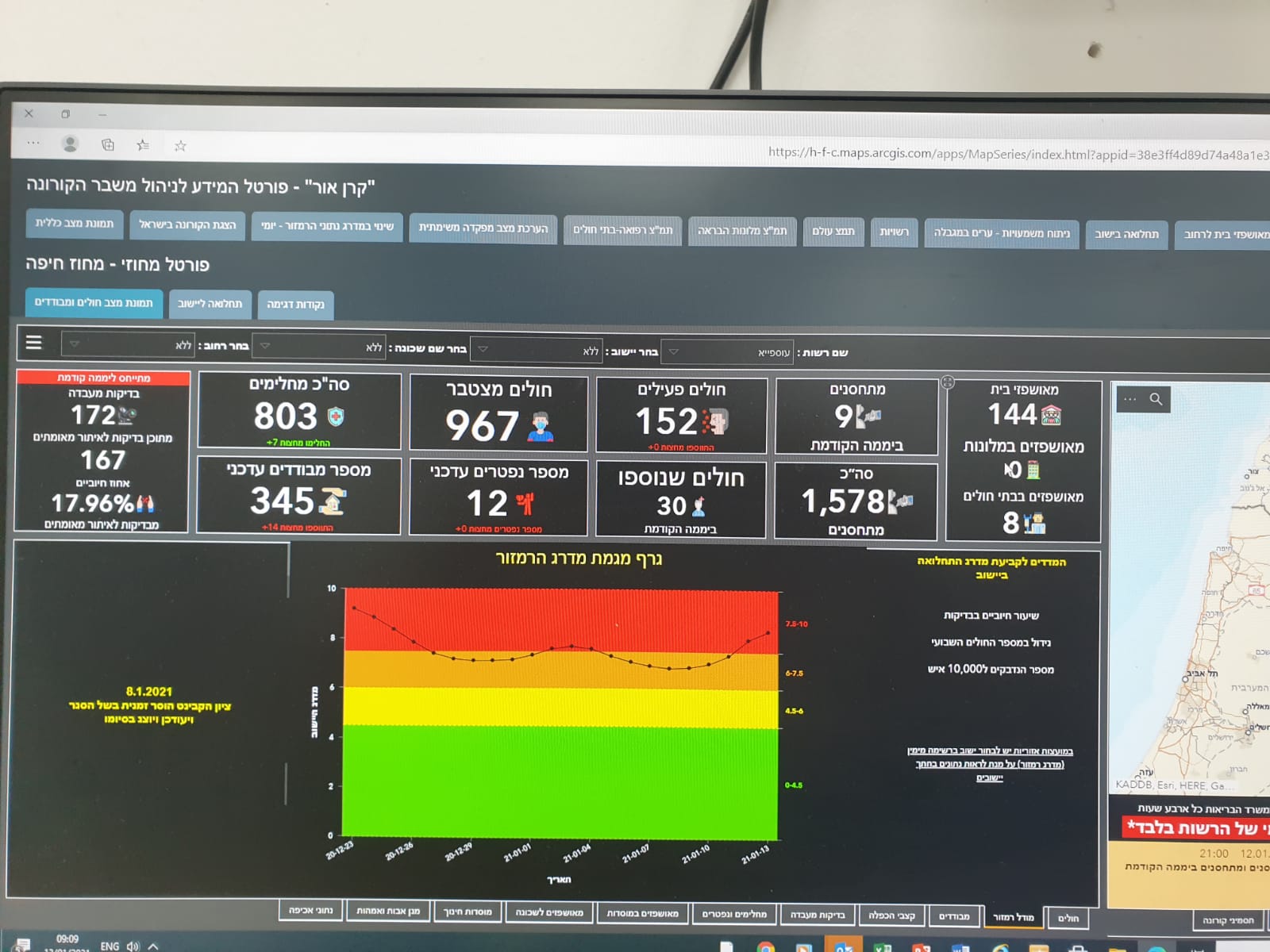
Task: Click the ENG language indicator in taskbar
Action: 110,946
